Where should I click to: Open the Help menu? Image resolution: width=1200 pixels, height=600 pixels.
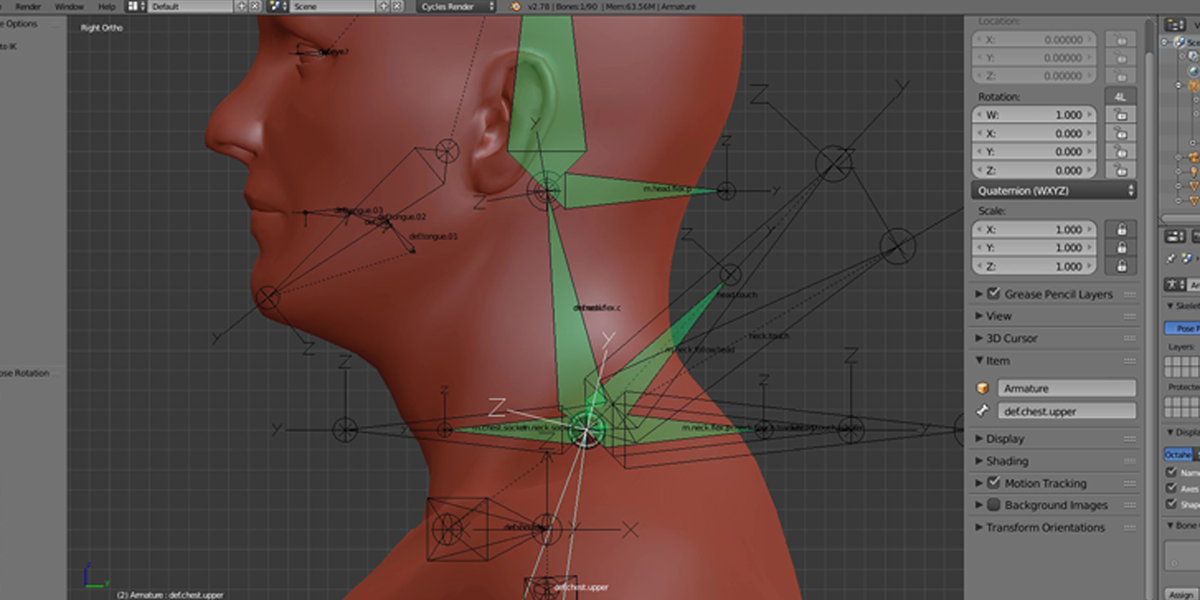tap(107, 6)
